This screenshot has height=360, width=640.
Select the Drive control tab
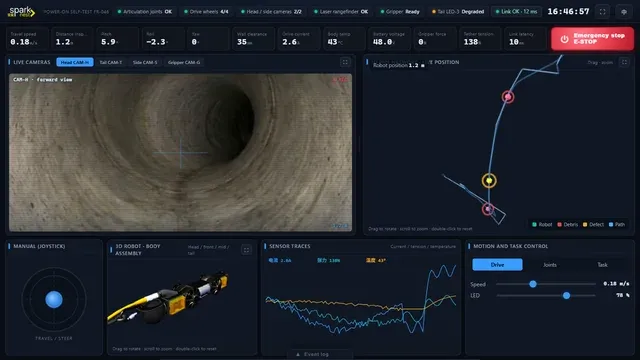point(497,264)
